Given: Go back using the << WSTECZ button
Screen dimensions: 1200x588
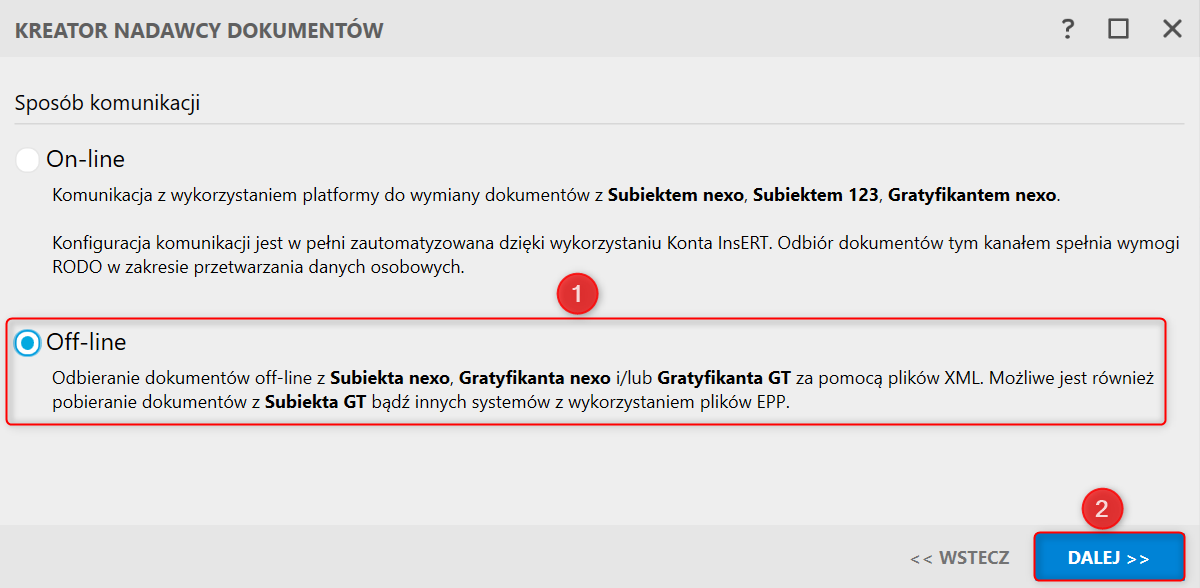Looking at the screenshot, I should click(959, 558).
